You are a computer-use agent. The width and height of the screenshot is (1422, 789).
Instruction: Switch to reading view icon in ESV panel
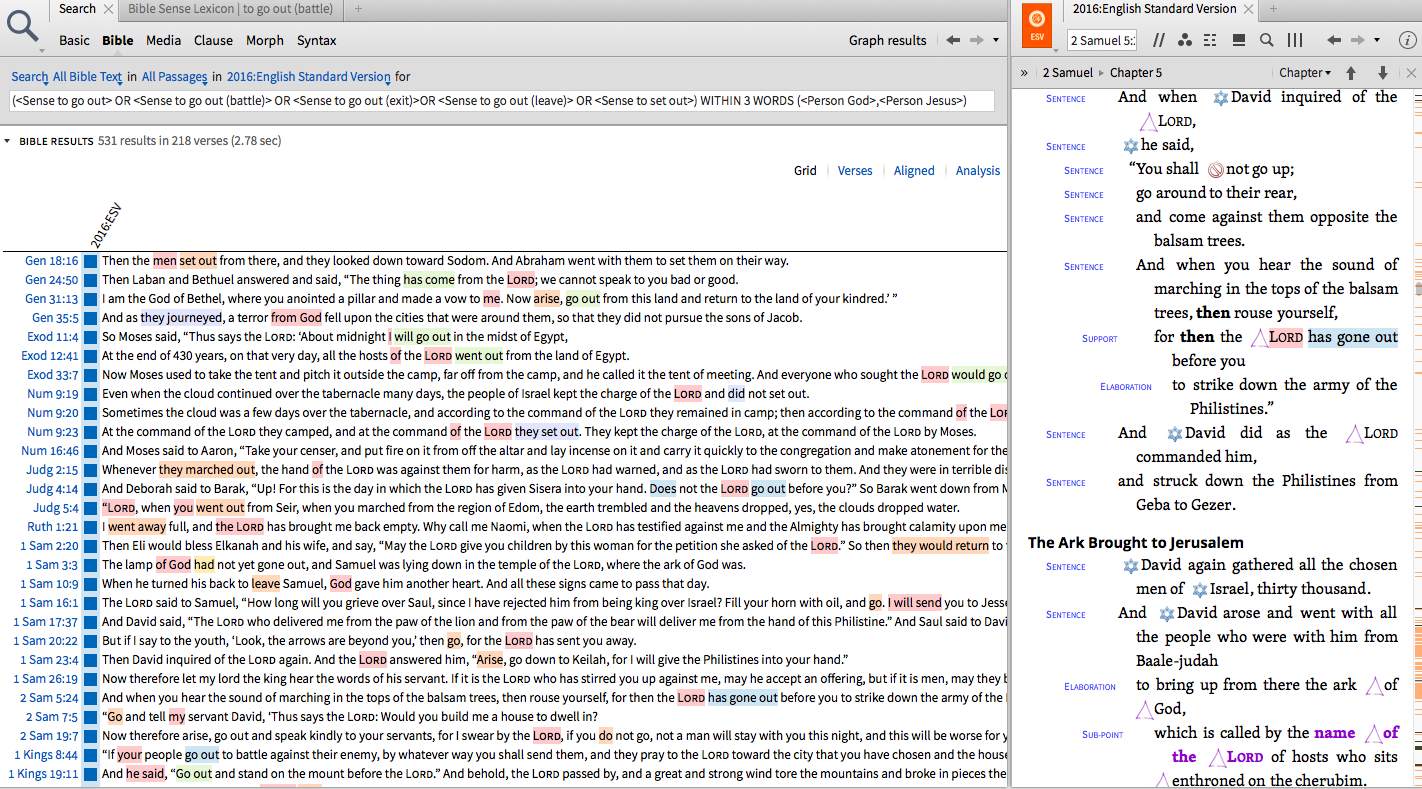[x=1239, y=40]
